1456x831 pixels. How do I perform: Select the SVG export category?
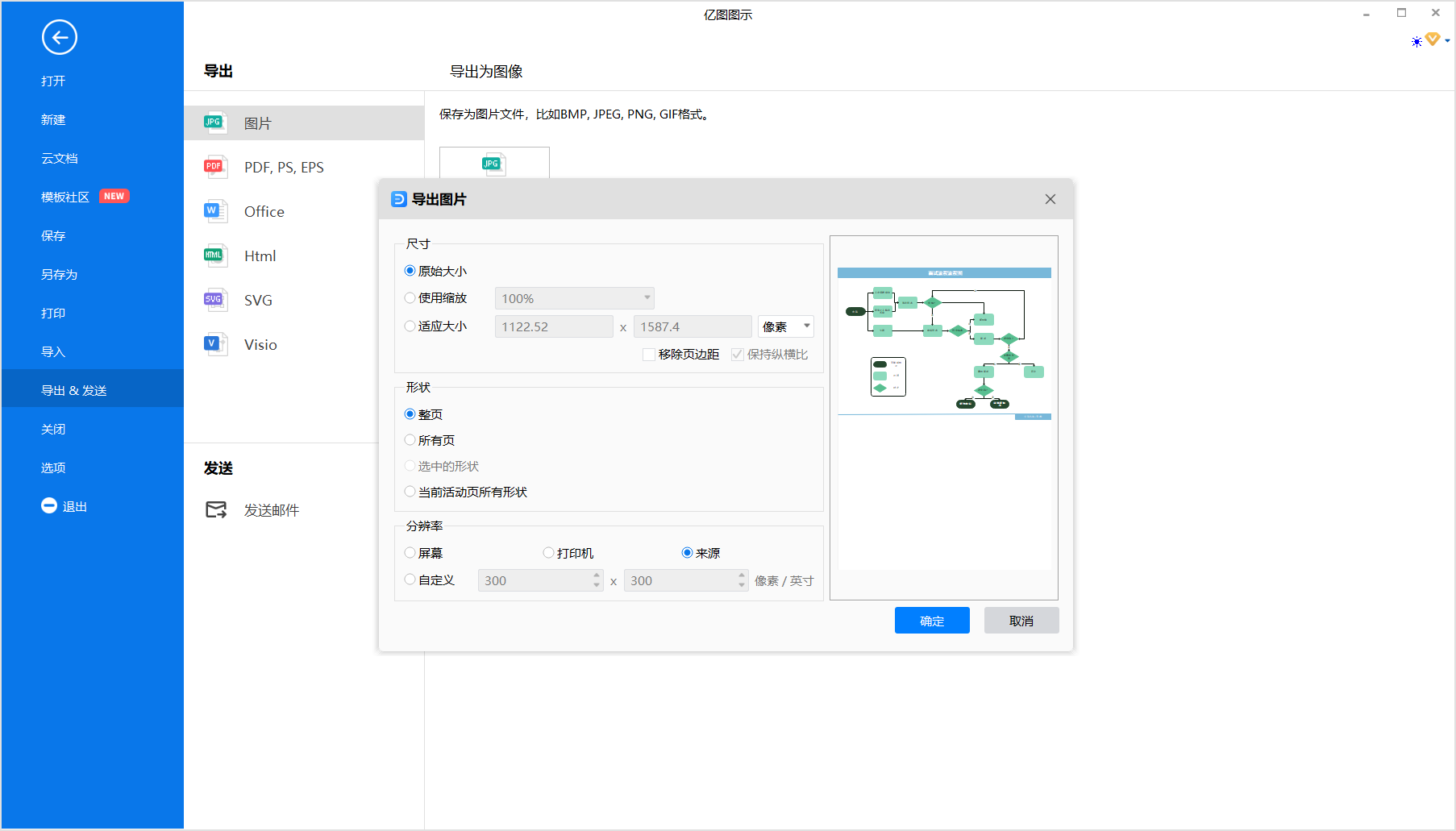304,300
